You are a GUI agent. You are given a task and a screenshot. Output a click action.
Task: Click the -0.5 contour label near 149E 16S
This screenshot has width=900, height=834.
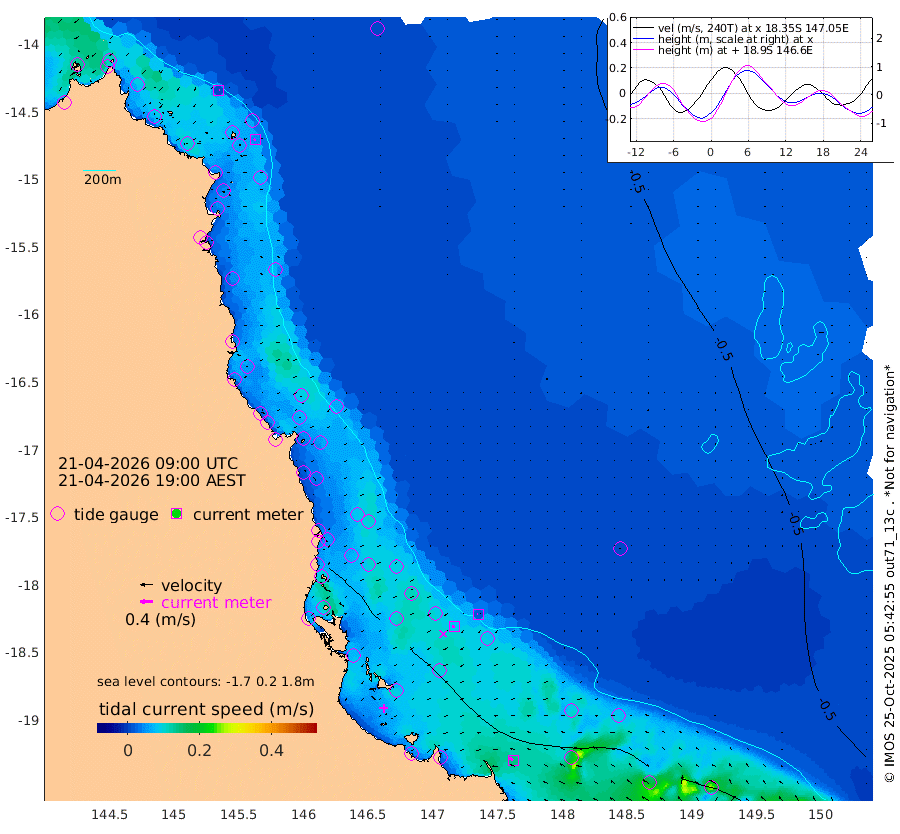click(x=723, y=349)
